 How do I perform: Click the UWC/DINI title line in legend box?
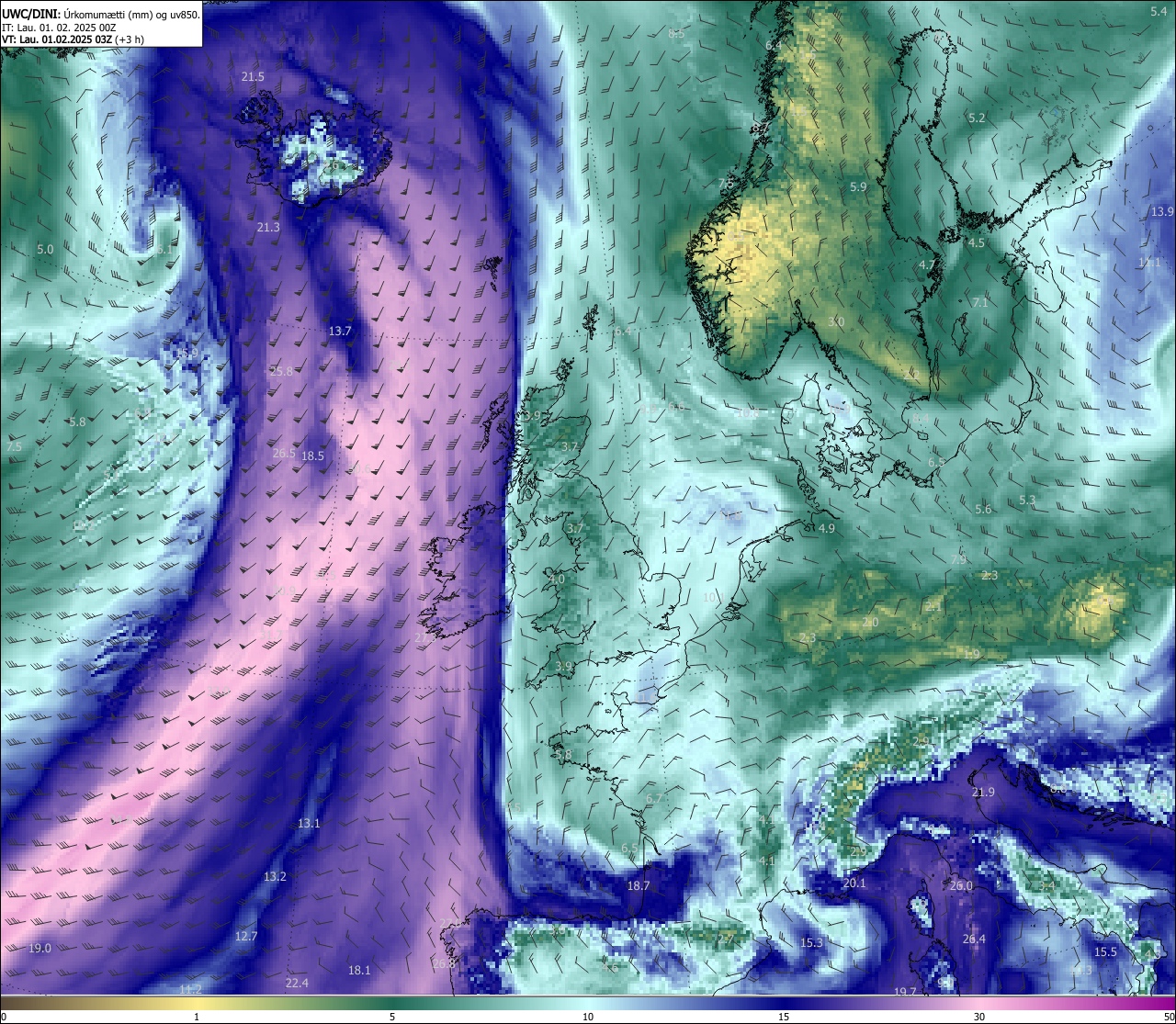101,14
